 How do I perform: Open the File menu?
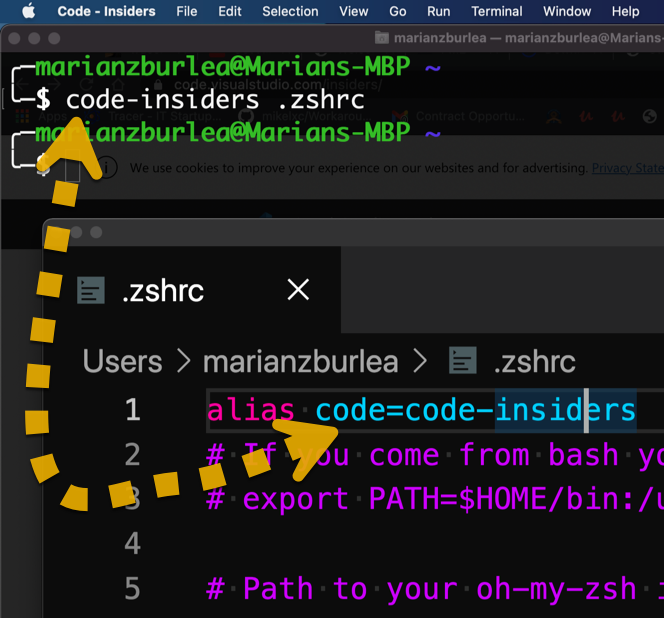coord(187,11)
